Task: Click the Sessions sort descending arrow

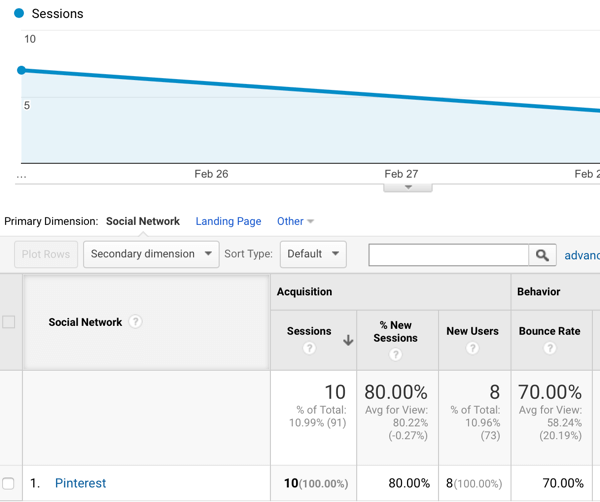Action: 348,340
